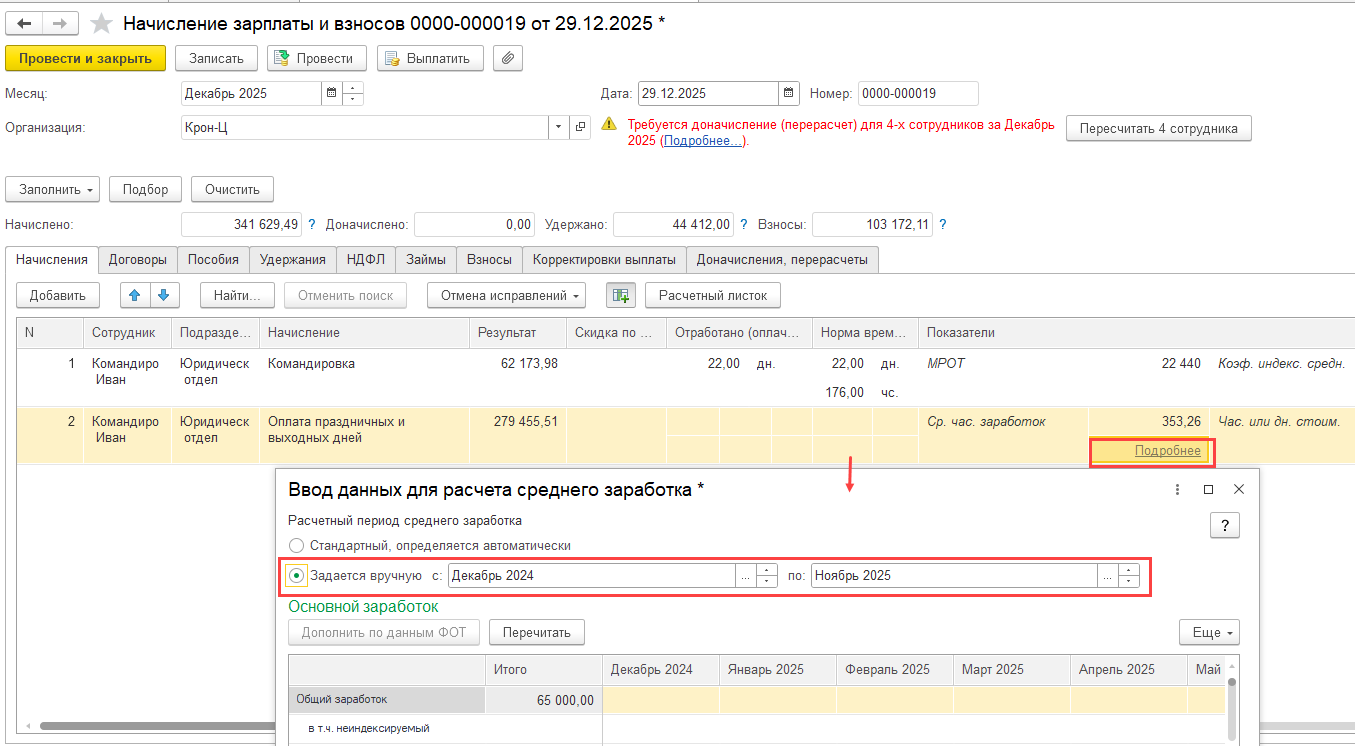Select the Задается вручную radio button
Viewport: 1355px width, 746px height.
[x=296, y=575]
